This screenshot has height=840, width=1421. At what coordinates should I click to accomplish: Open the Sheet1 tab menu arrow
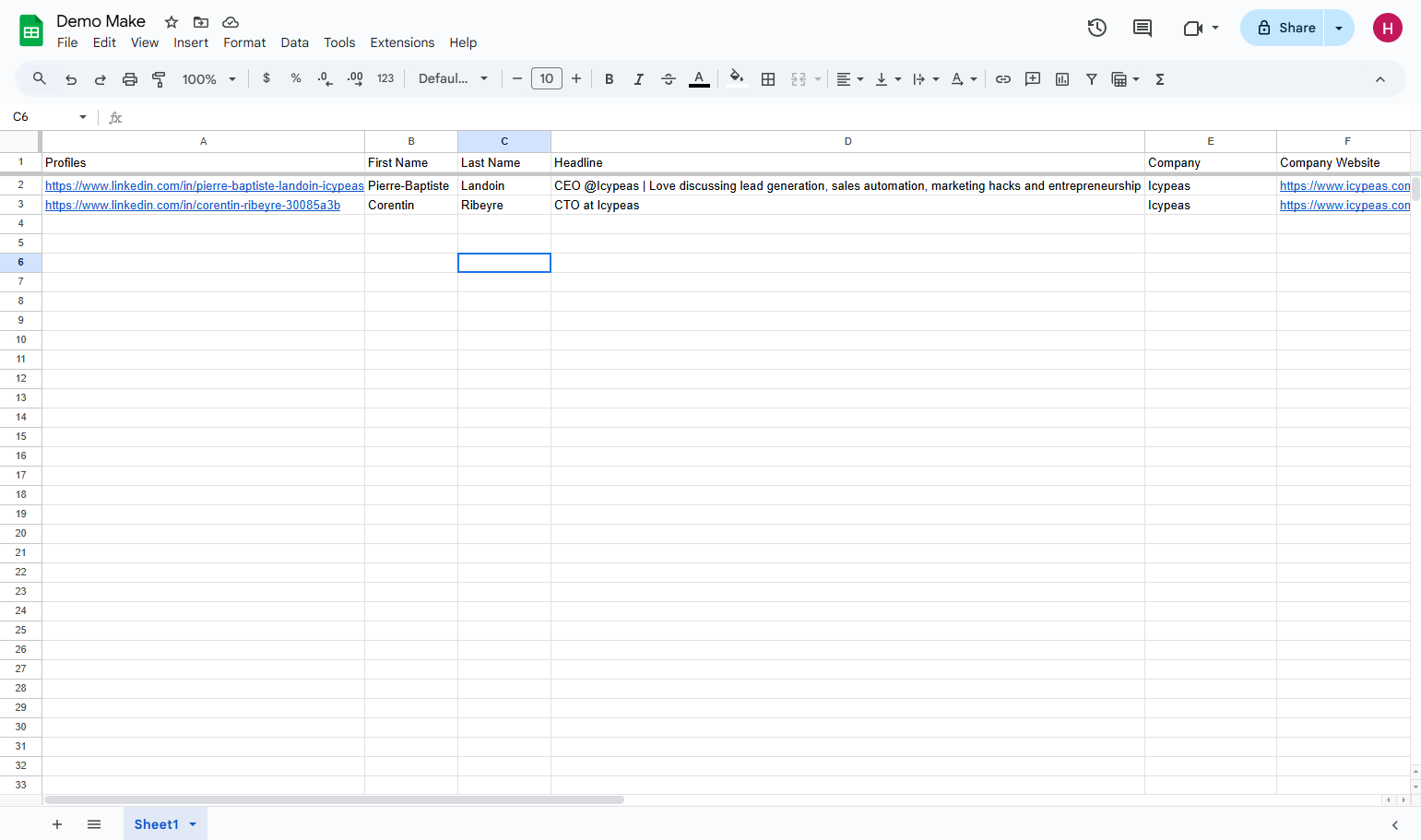pyautogui.click(x=193, y=824)
